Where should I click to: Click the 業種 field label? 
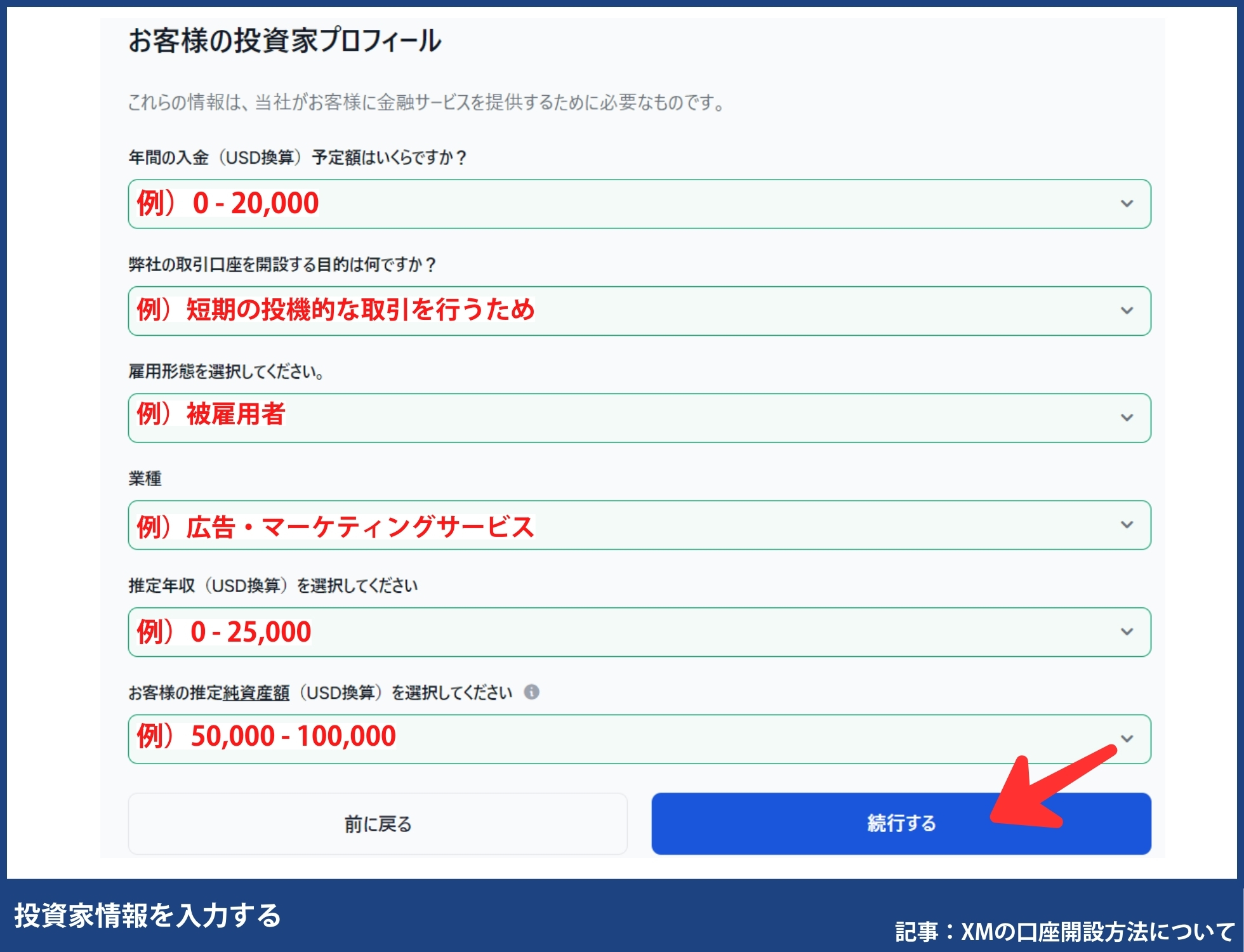145,479
